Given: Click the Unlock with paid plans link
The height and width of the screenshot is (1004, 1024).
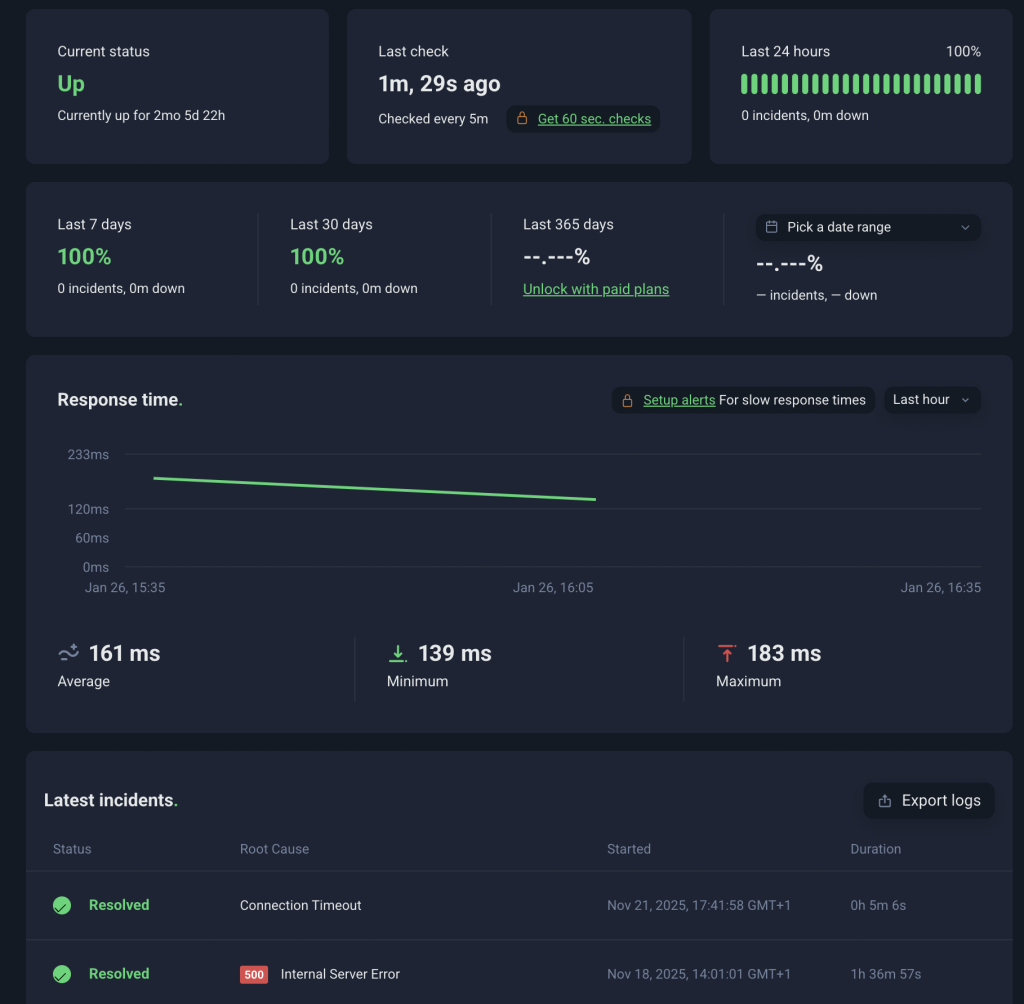Looking at the screenshot, I should pyautogui.click(x=596, y=289).
